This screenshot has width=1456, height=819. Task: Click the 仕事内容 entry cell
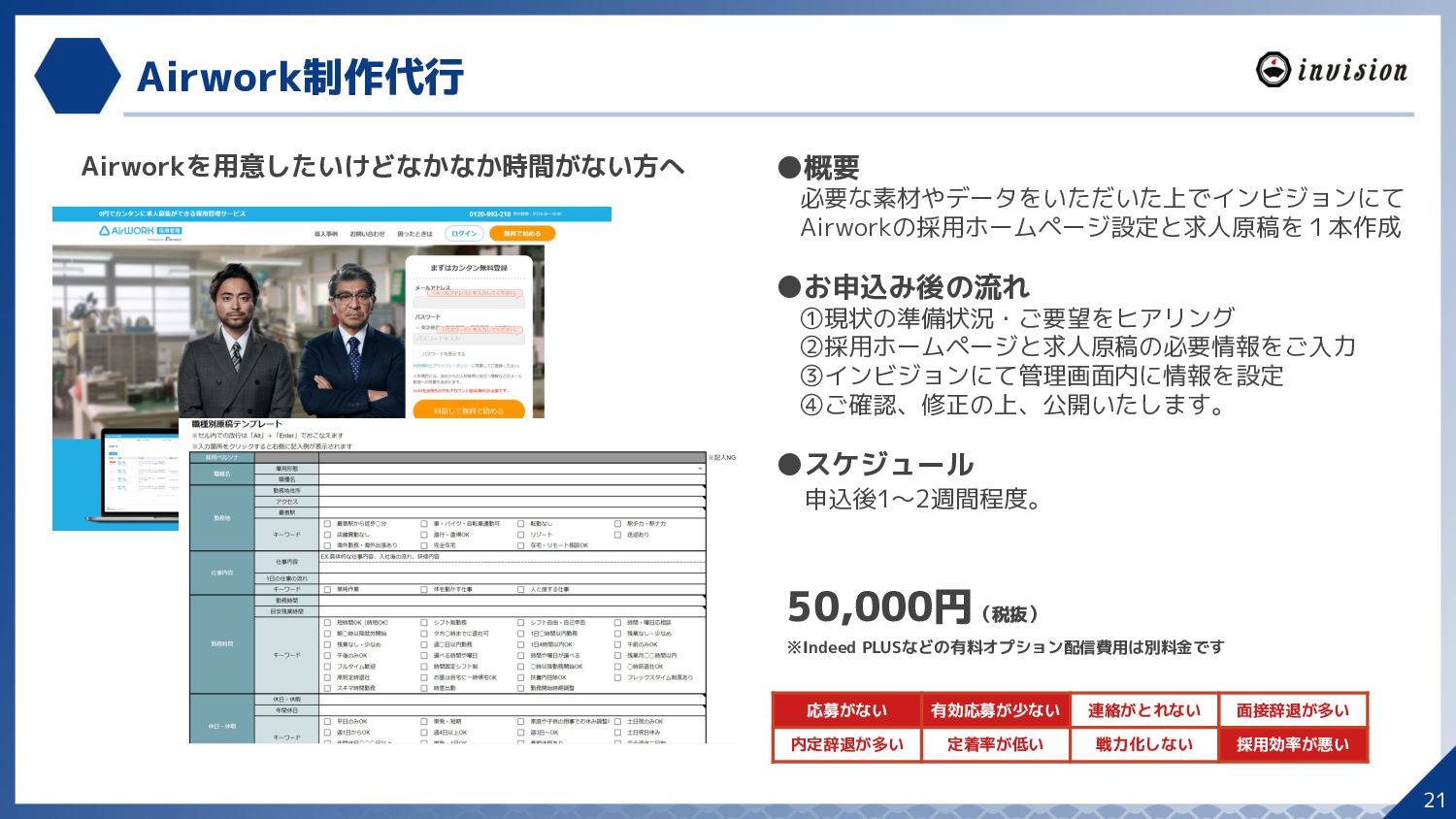(512, 563)
